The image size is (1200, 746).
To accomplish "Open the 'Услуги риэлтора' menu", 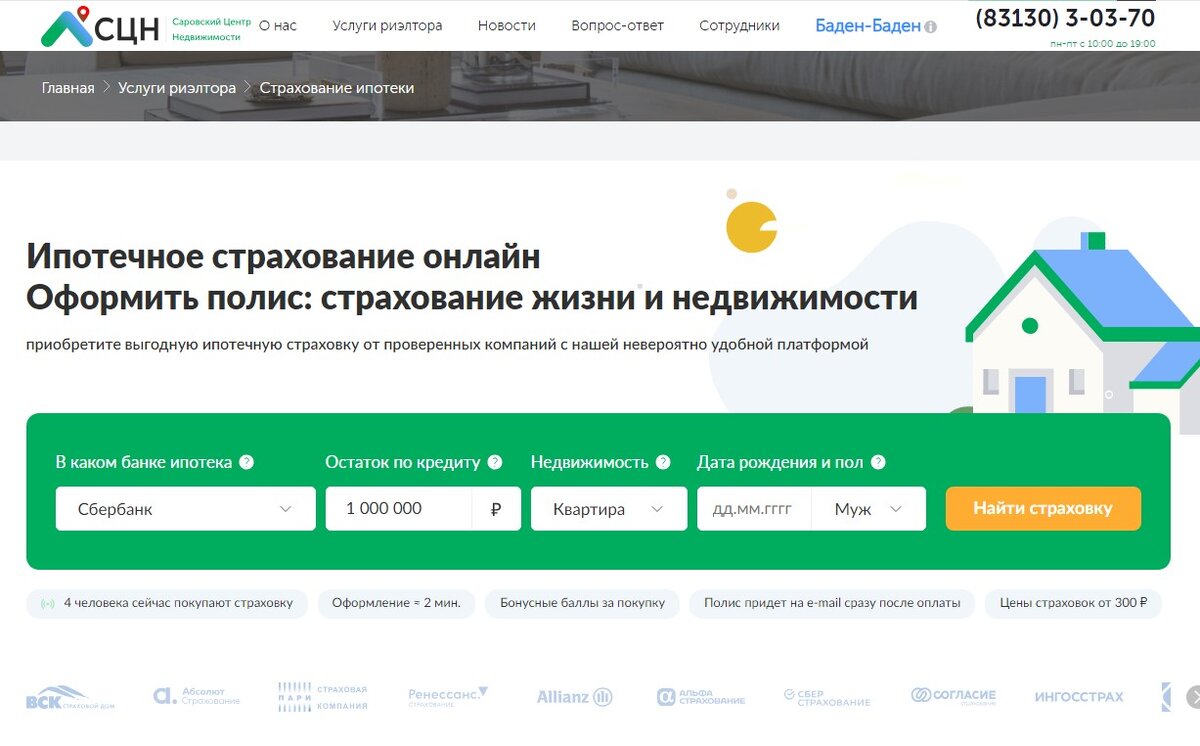I will (x=386, y=26).
